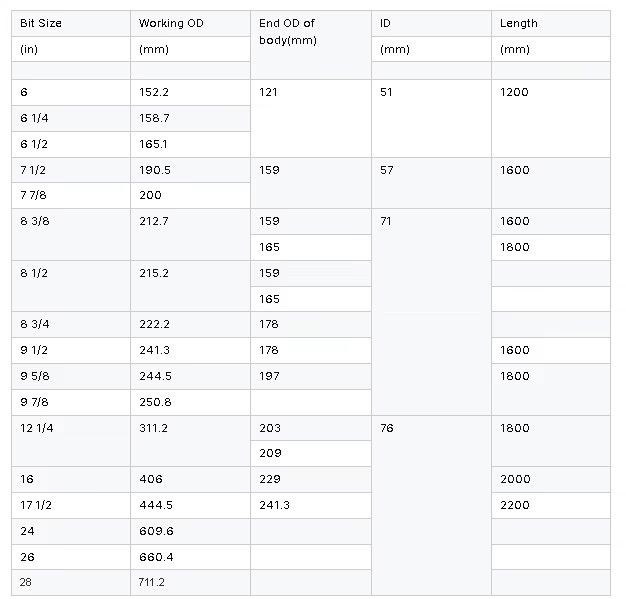626x599 pixels.
Task: Select the 2200 length cell
Action: (x=551, y=506)
